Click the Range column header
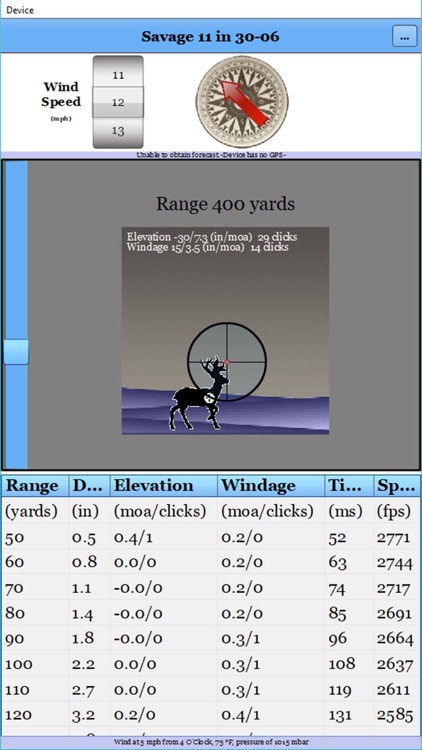The image size is (422, 750). pyautogui.click(x=35, y=486)
